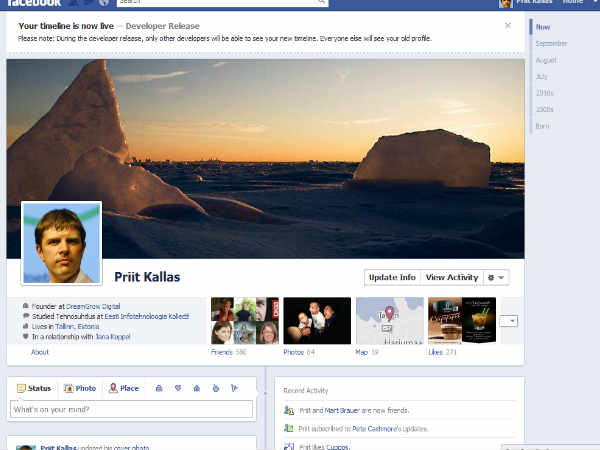Open Pete Cashmore link in Recent Activity

coord(376,429)
